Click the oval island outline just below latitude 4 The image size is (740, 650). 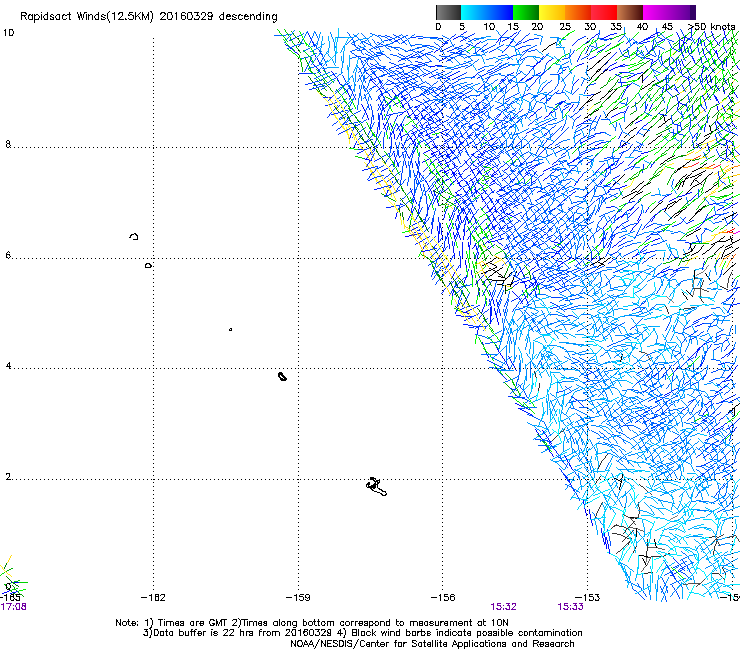point(282,376)
